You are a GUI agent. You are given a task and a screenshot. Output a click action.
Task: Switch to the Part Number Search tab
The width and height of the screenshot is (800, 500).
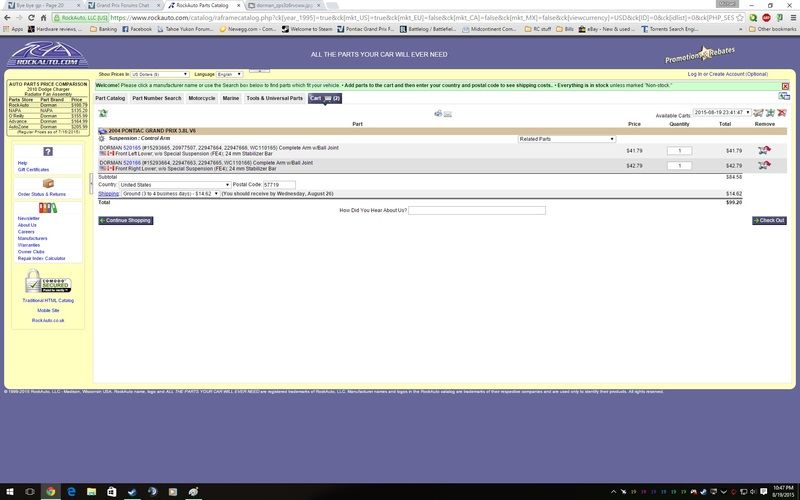157,98
